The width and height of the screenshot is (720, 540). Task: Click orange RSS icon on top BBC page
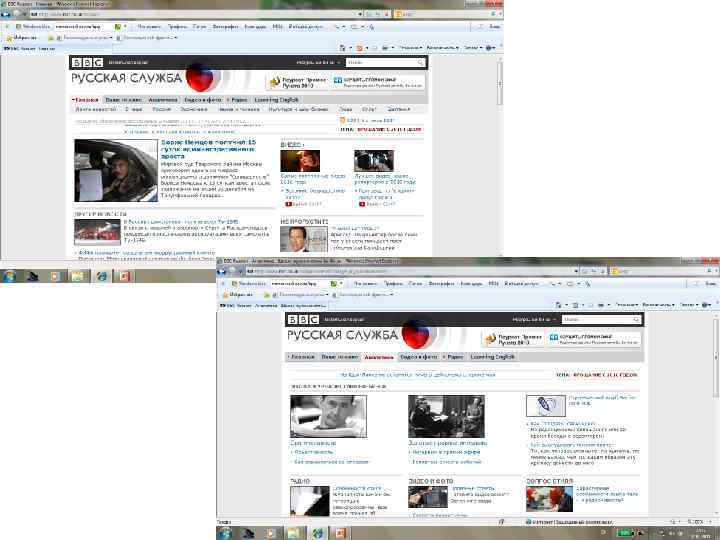pyautogui.click(x=343, y=120)
